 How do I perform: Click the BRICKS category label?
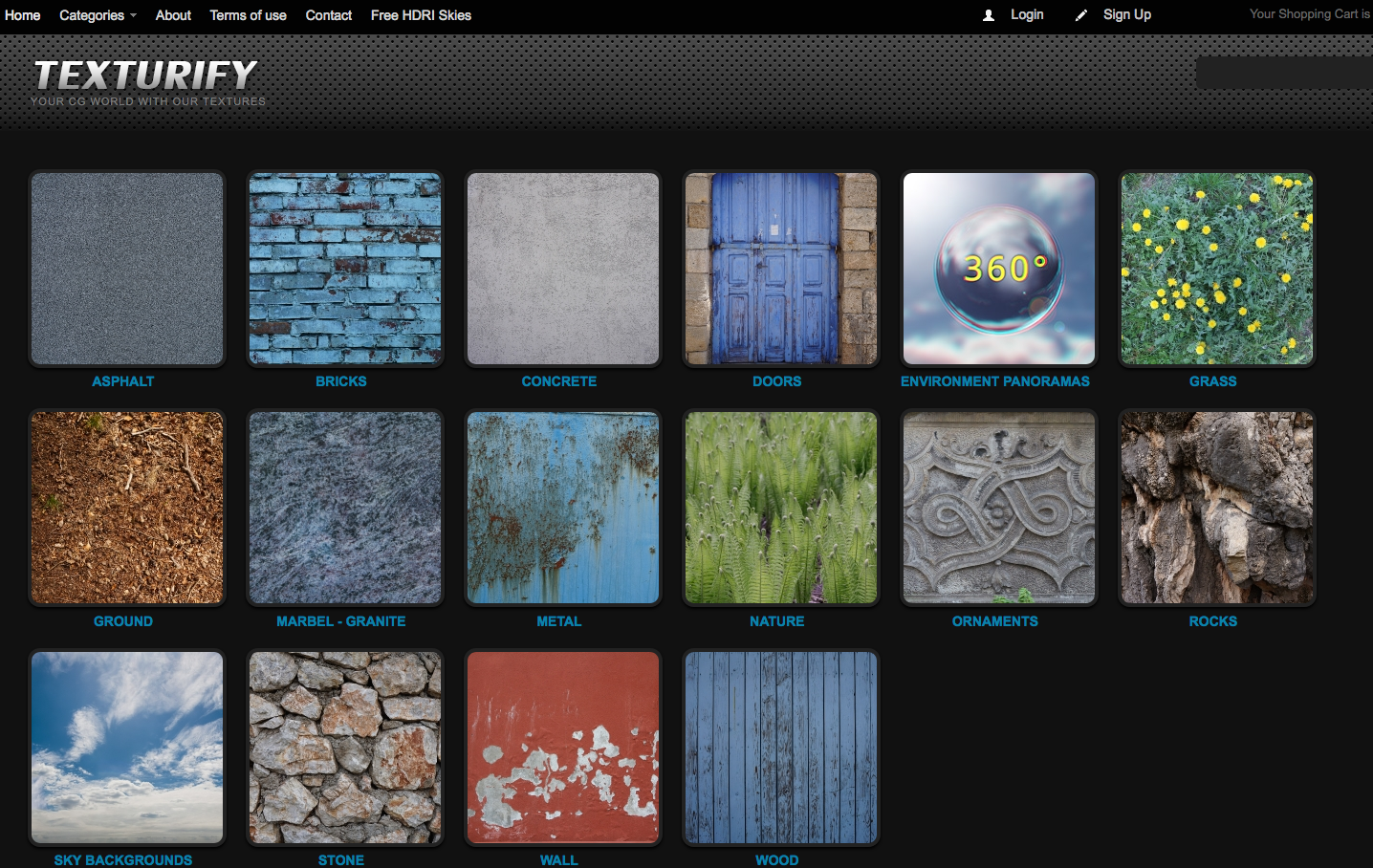(341, 381)
